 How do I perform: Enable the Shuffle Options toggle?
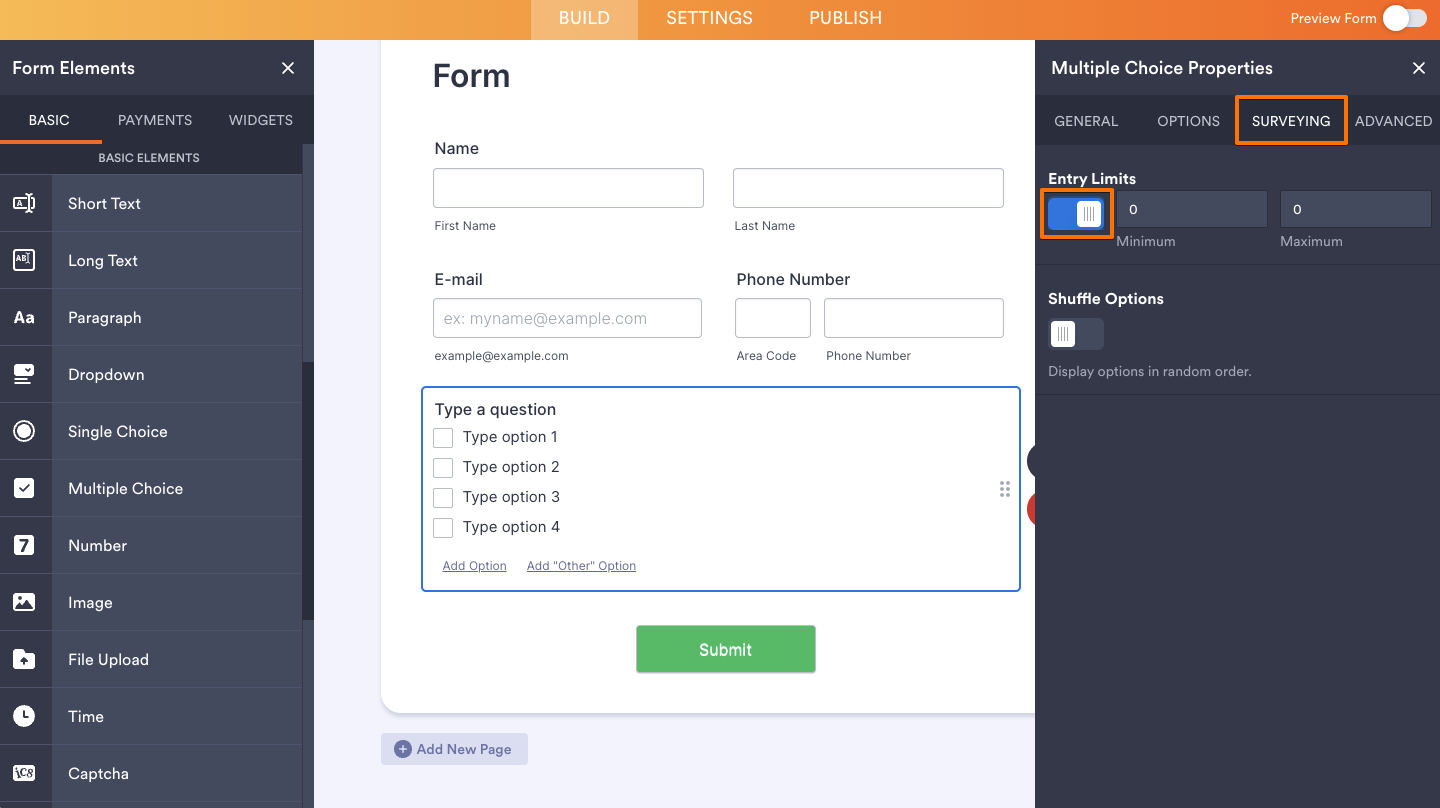[x=1074, y=333]
